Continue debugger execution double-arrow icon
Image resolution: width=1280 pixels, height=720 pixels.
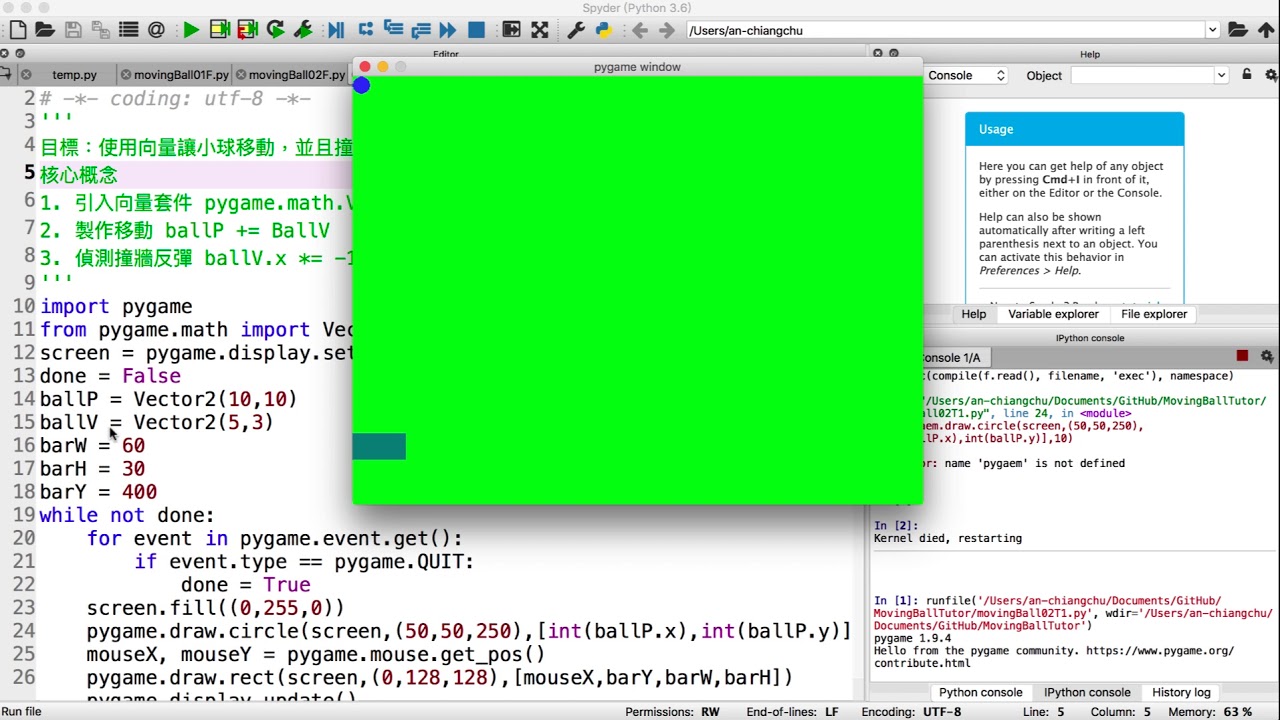pyautogui.click(x=448, y=30)
